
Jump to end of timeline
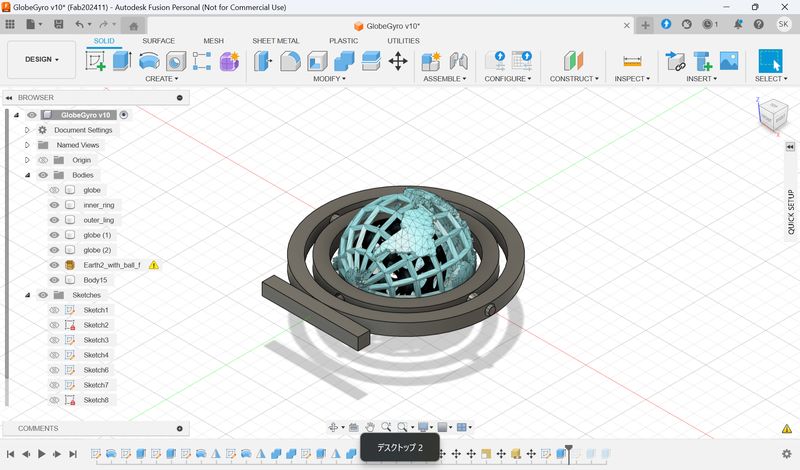pos(73,454)
